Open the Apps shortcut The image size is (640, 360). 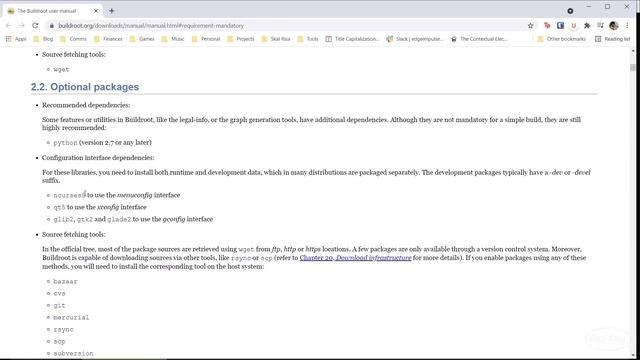point(16,39)
